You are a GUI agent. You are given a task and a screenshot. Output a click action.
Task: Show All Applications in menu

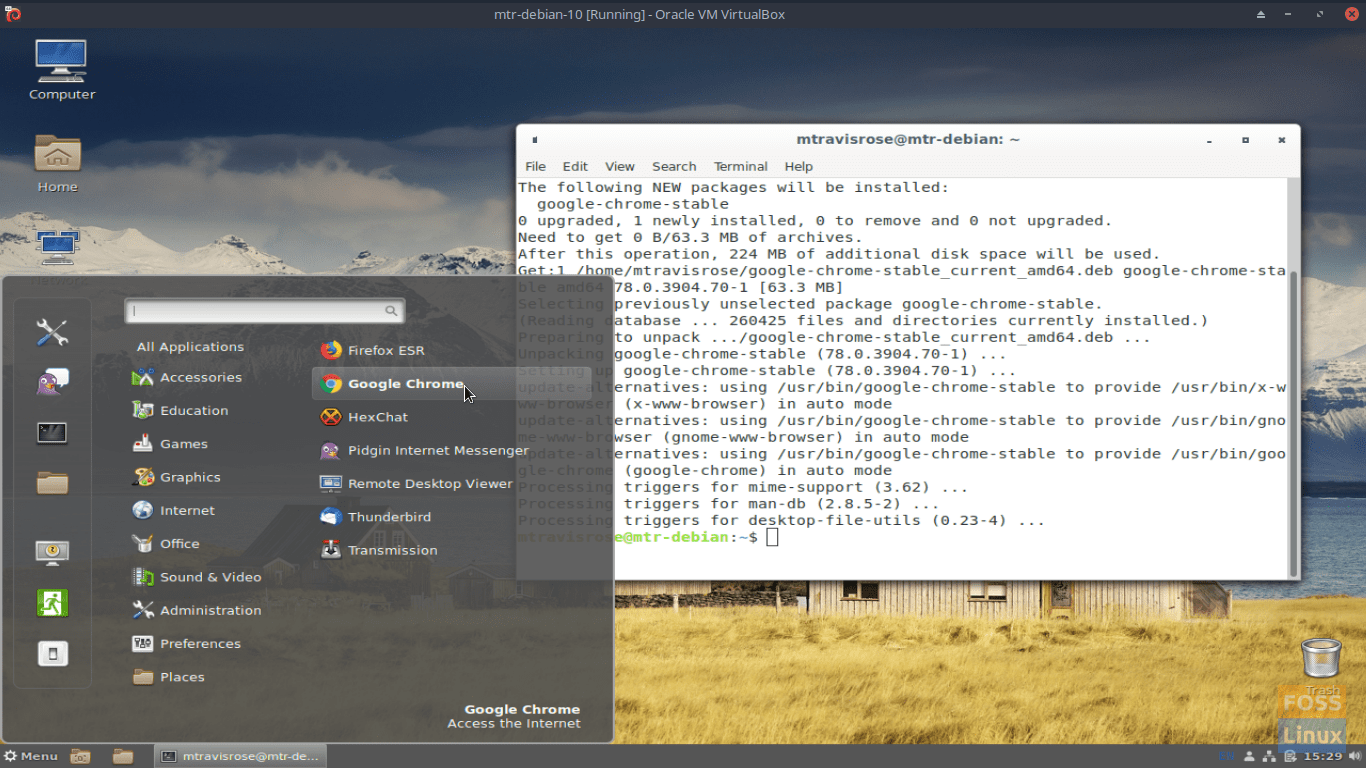click(x=190, y=347)
